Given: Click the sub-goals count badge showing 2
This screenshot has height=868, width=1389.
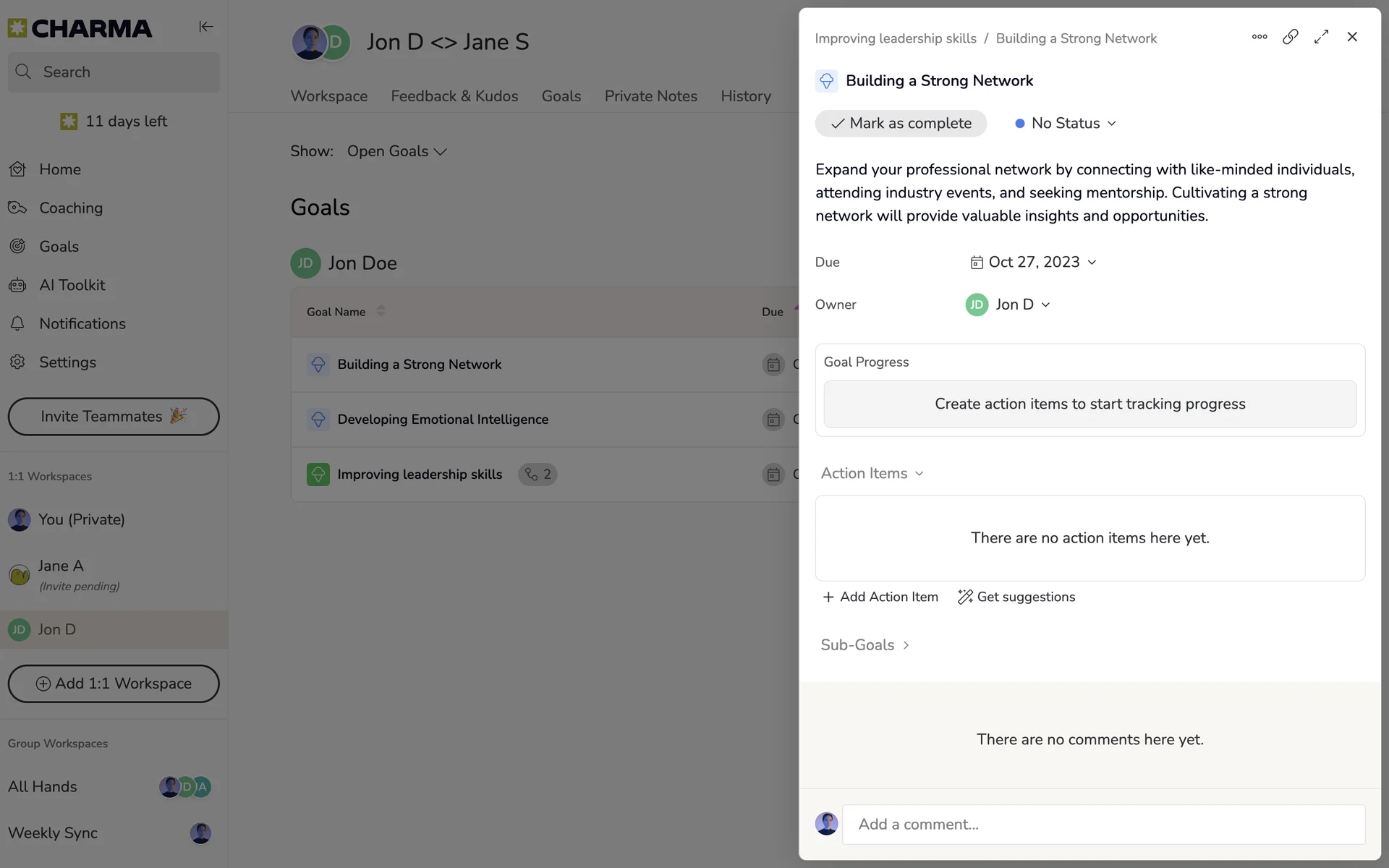Looking at the screenshot, I should [538, 475].
